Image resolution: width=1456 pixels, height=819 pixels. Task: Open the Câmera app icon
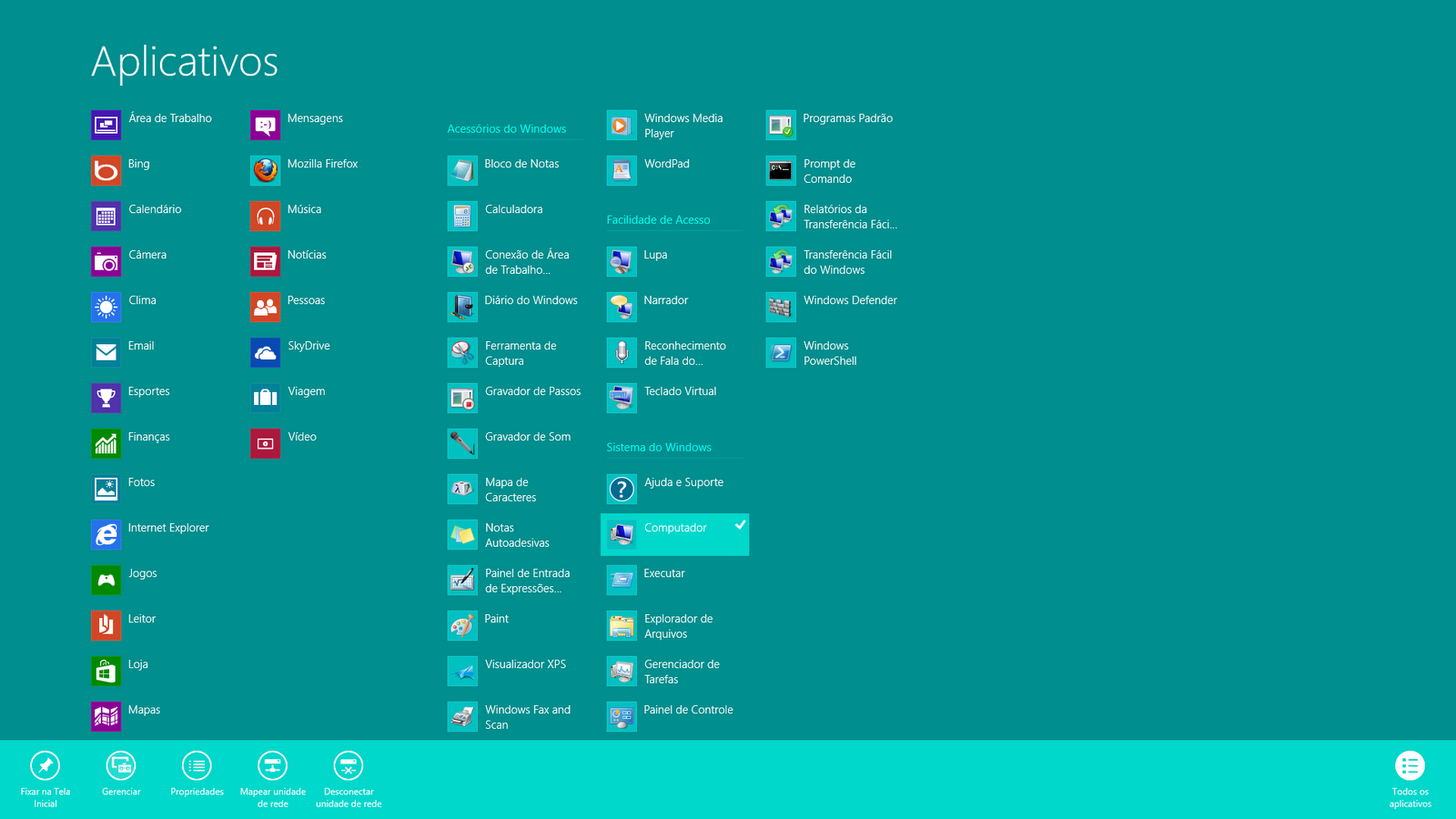106,261
